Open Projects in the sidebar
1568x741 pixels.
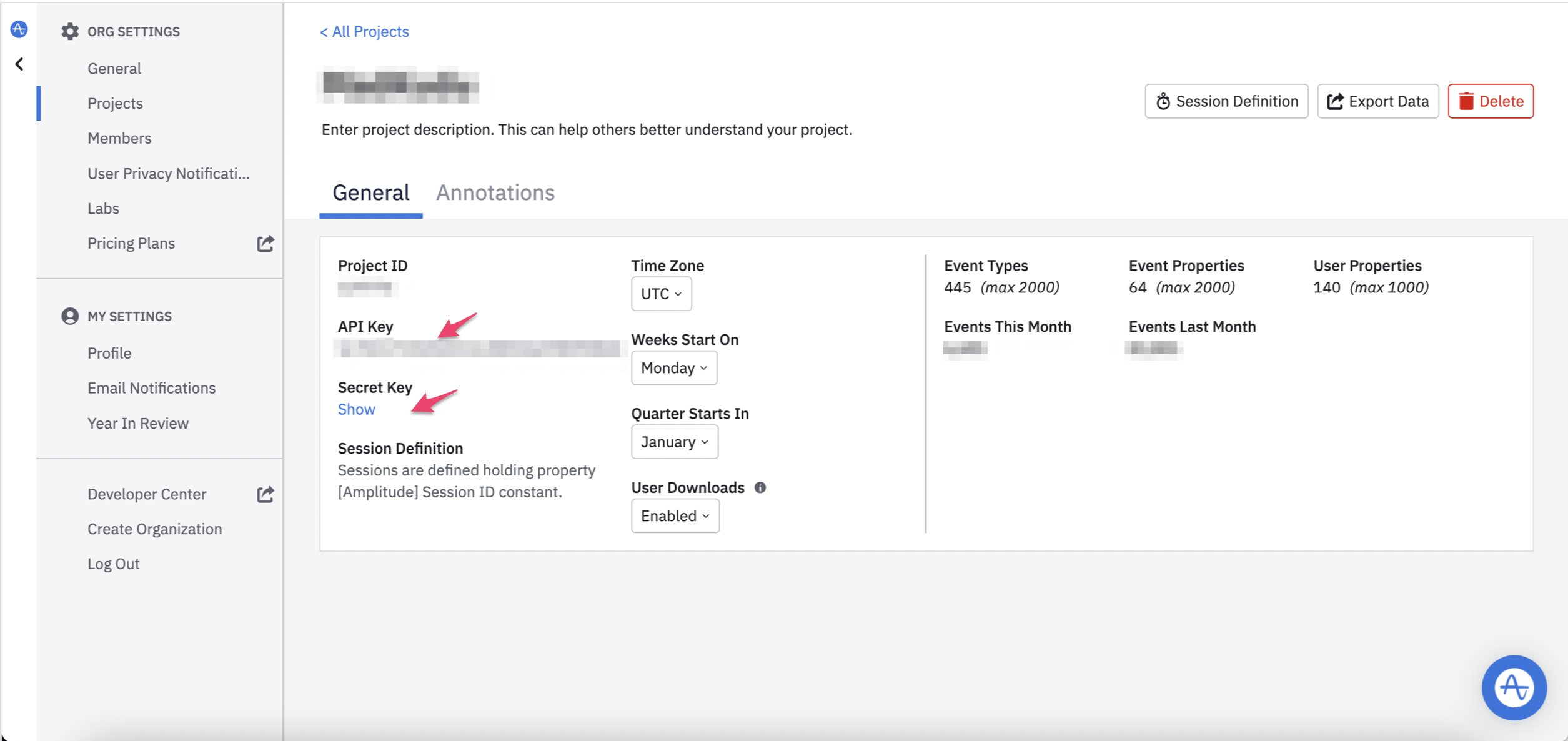[x=116, y=103]
